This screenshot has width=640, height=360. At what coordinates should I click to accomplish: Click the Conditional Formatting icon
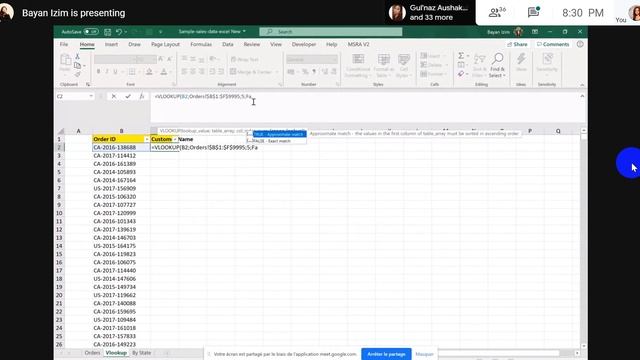358,60
